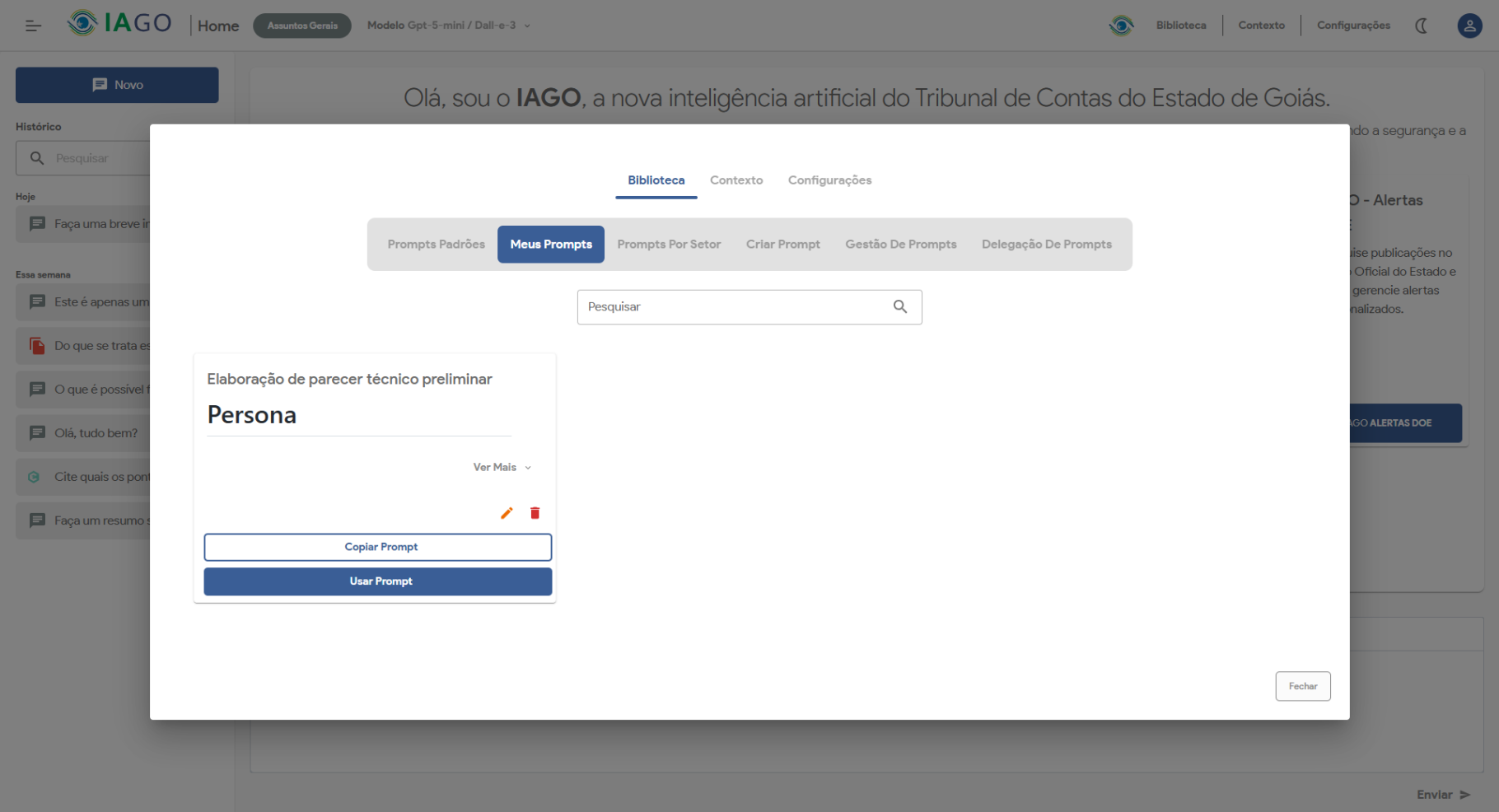
Task: Click the user profile avatar icon
Action: click(x=1469, y=26)
